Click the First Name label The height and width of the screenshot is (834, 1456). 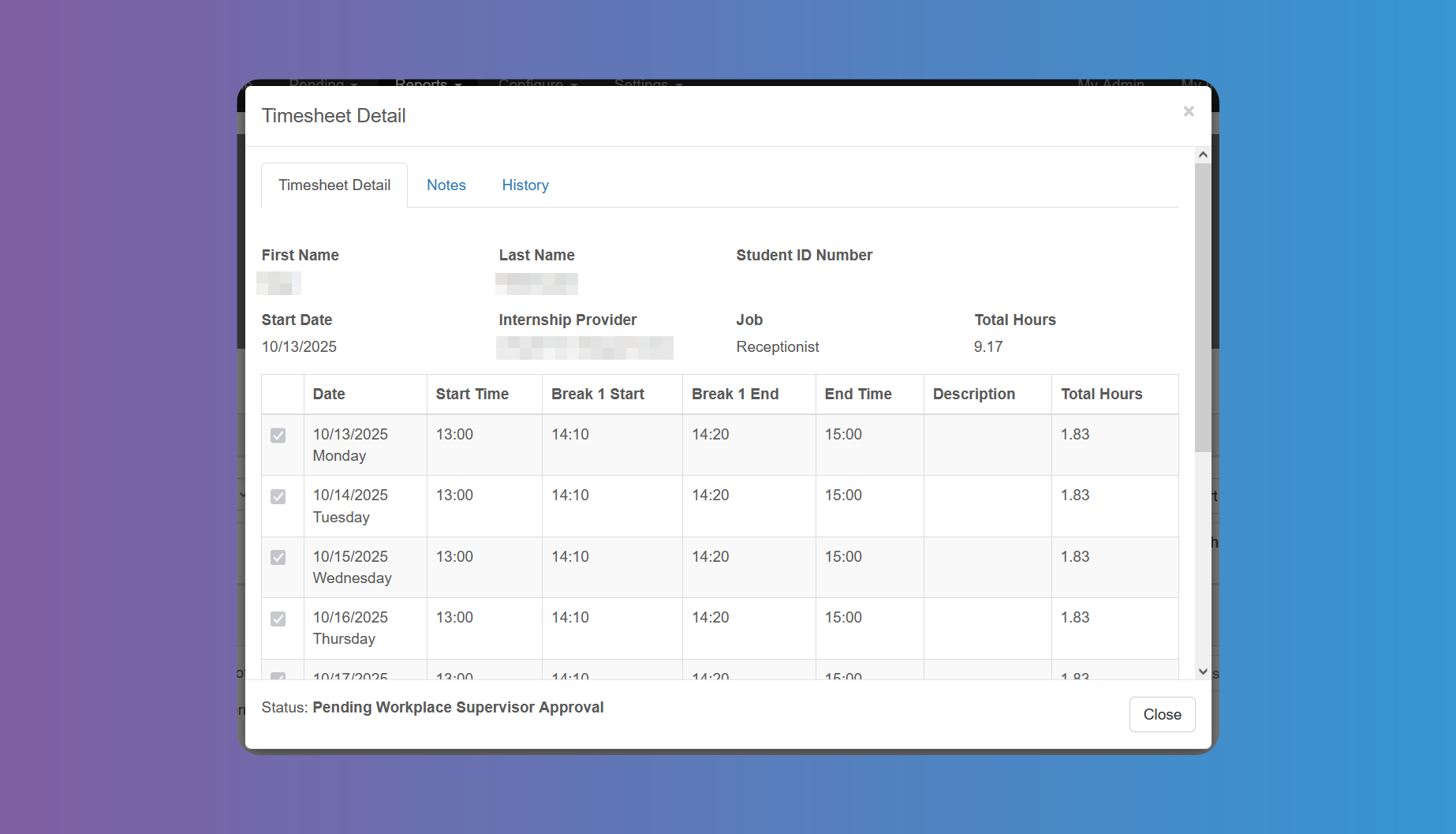tap(301, 255)
